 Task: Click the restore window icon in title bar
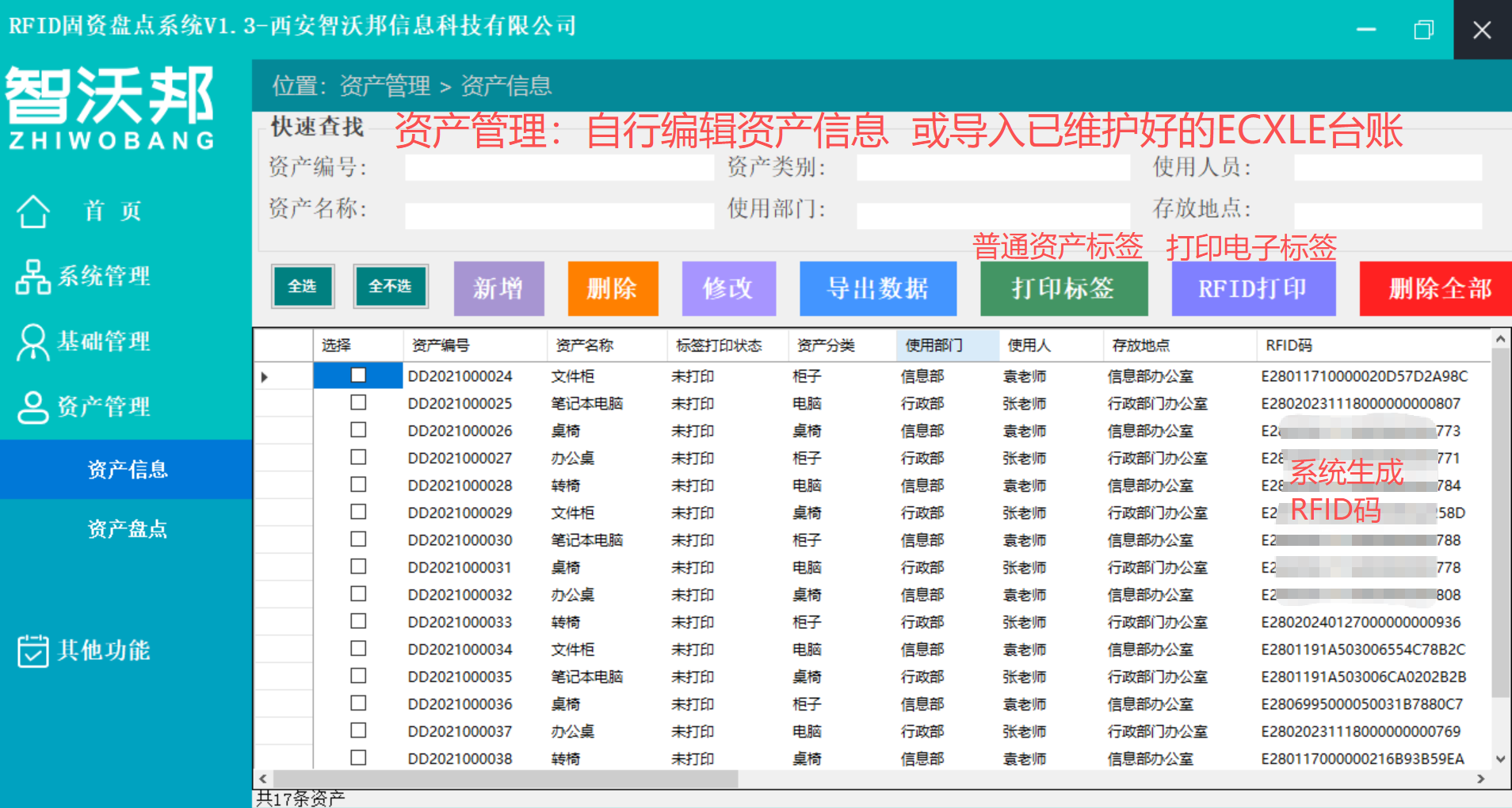[x=1424, y=30]
